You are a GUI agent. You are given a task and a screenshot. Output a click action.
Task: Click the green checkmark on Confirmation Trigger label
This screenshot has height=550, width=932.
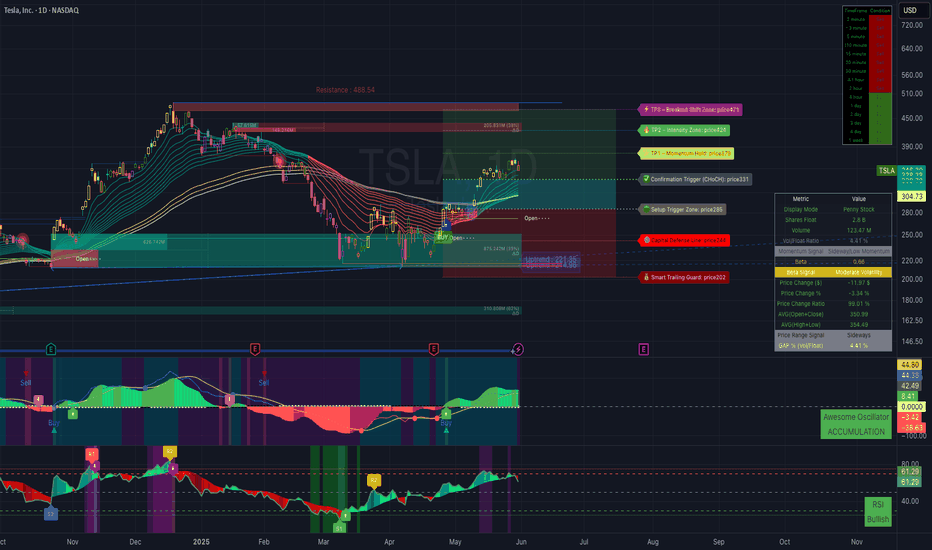pyautogui.click(x=646, y=179)
